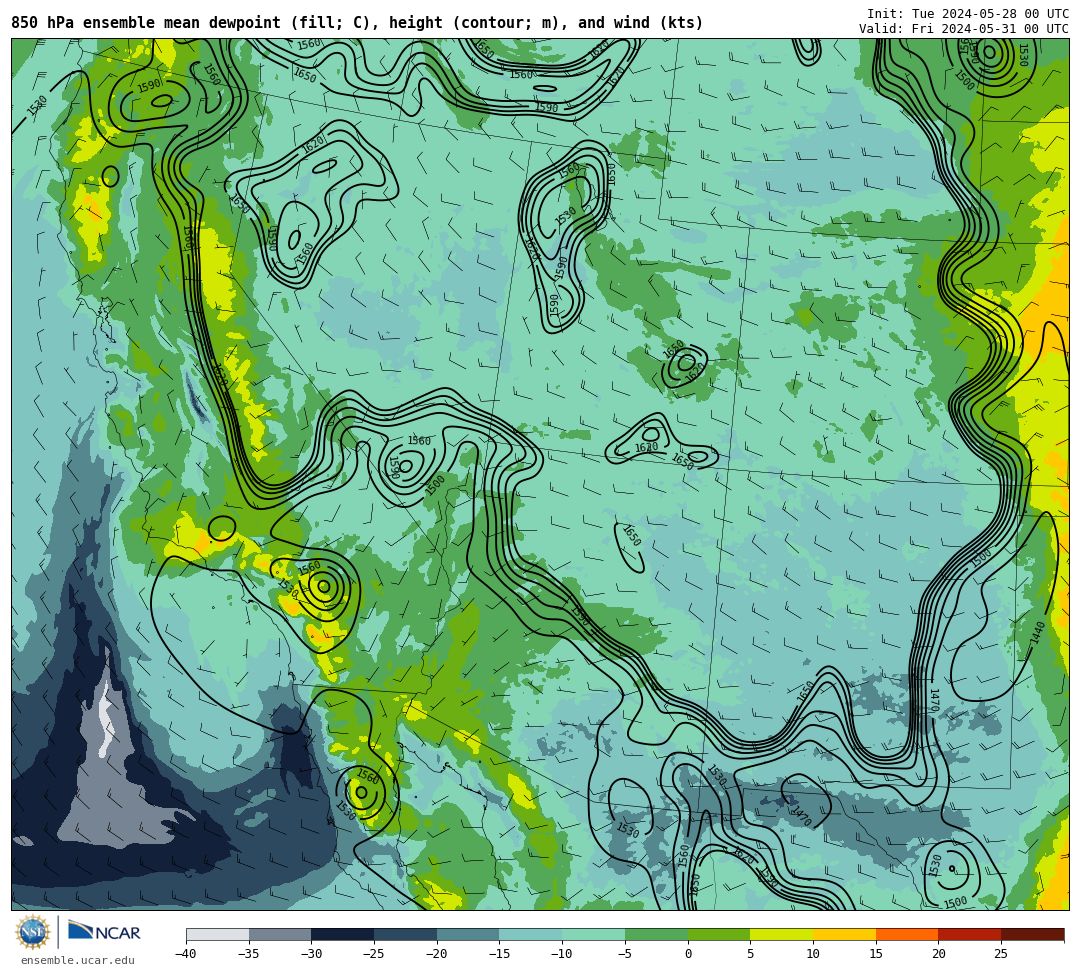Click the 10 colorbar tick label
1080x973 pixels.
[x=813, y=954]
